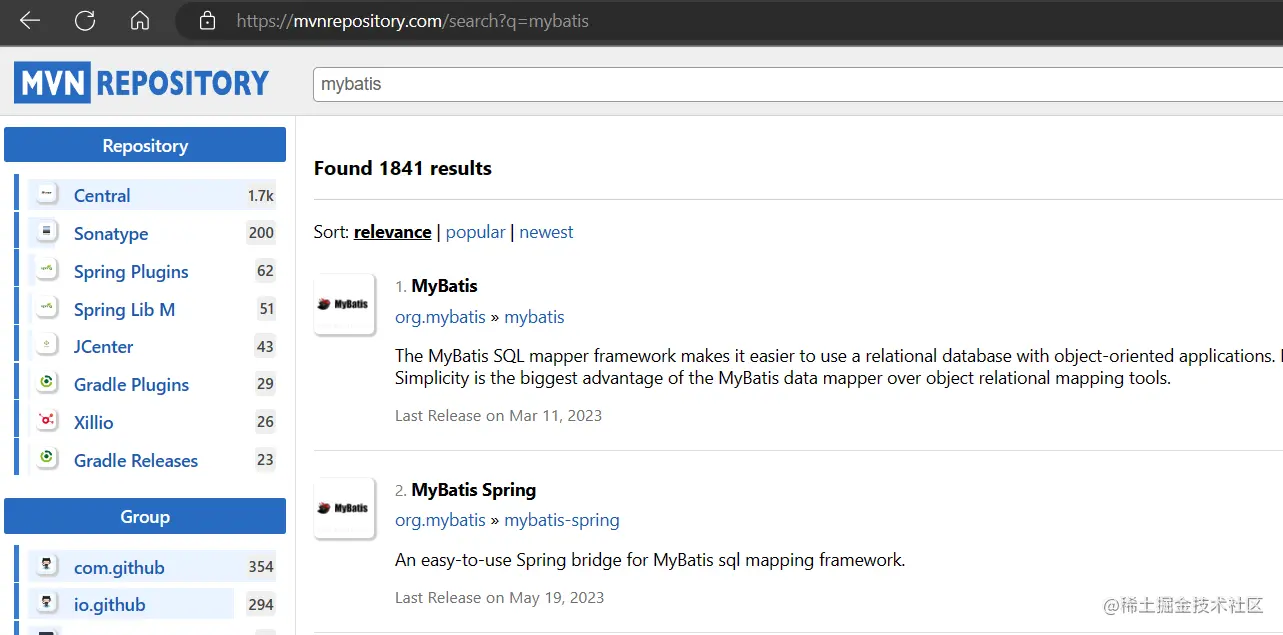Screen dimensions: 1283x635
Task: Open the Repository section header
Action: pos(145,145)
